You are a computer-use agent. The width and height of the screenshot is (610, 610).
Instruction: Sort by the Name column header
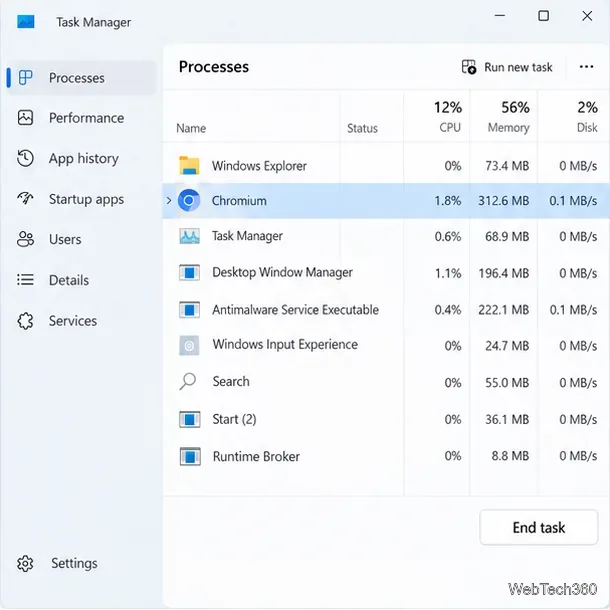click(191, 128)
